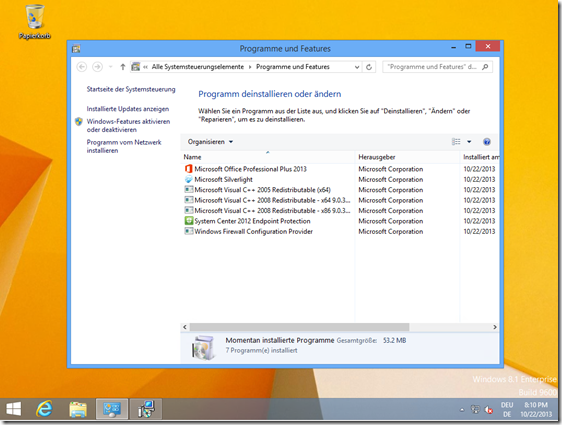The height and width of the screenshot is (425, 562).
Task: Click Windows Firewall Configuration Provider icon
Action: [x=189, y=231]
